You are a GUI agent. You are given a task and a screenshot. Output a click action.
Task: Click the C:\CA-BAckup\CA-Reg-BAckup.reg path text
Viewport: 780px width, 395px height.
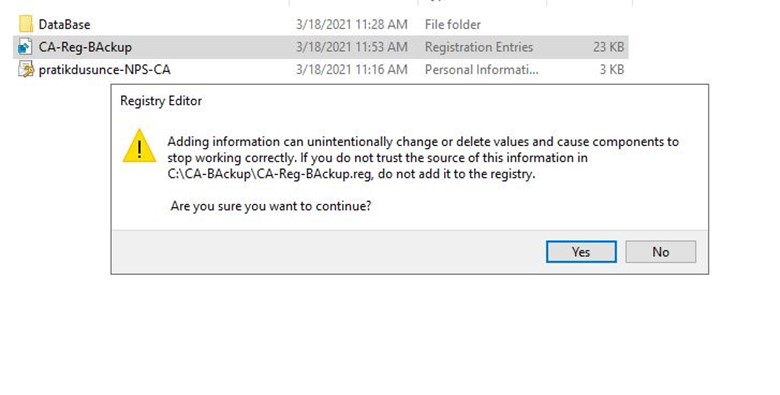269,174
